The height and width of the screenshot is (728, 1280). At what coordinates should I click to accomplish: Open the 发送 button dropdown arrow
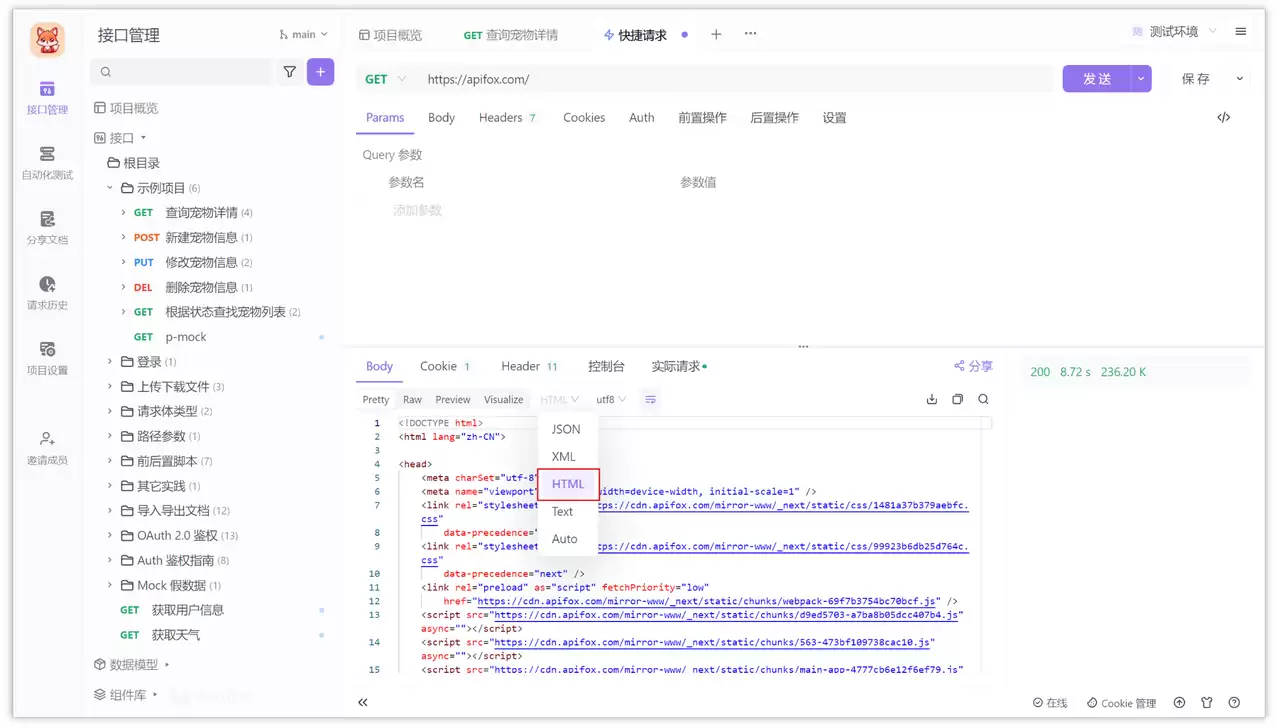[1141, 79]
